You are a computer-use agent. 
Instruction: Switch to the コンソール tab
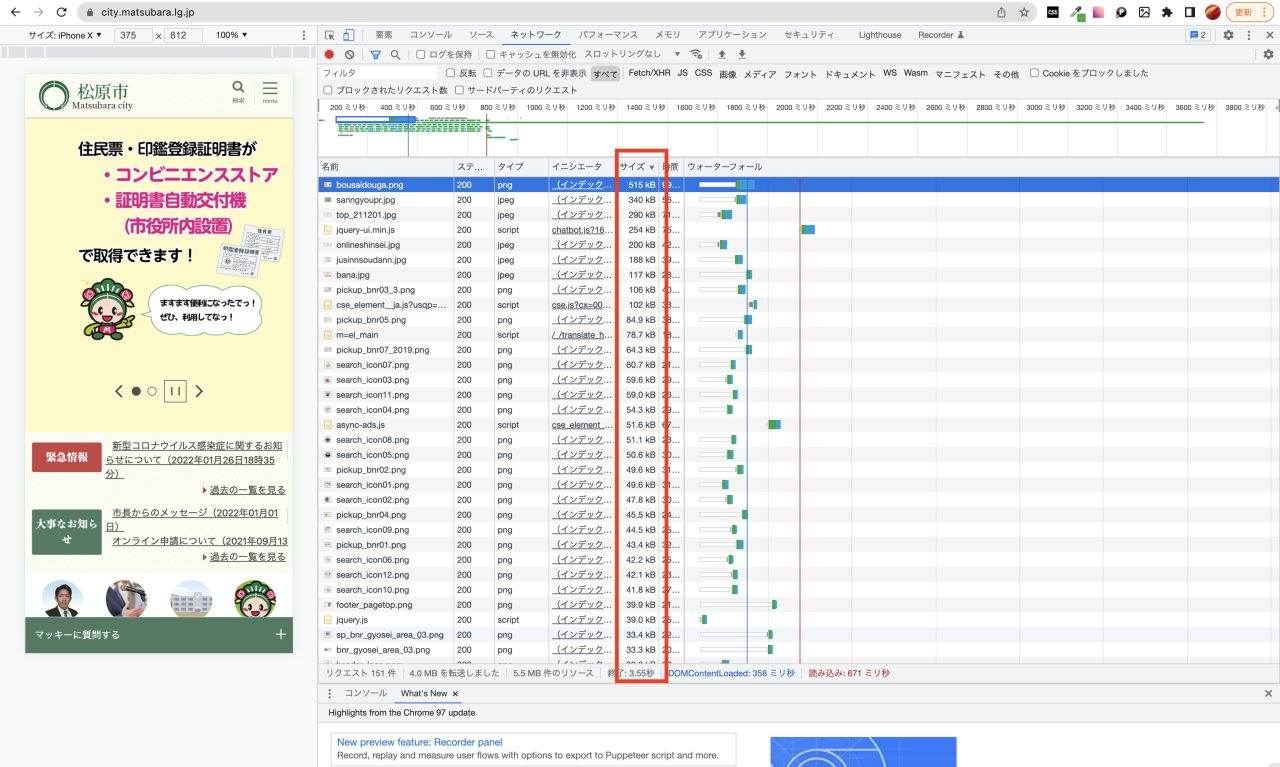430,35
